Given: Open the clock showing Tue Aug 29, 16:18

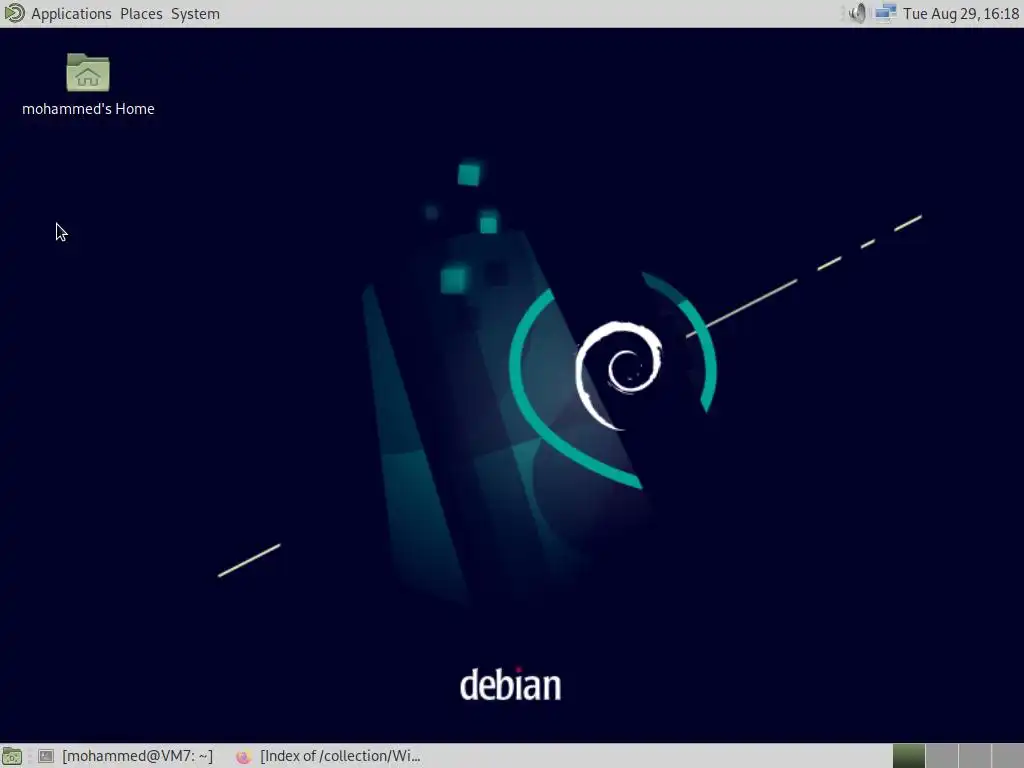Looking at the screenshot, I should pos(961,14).
